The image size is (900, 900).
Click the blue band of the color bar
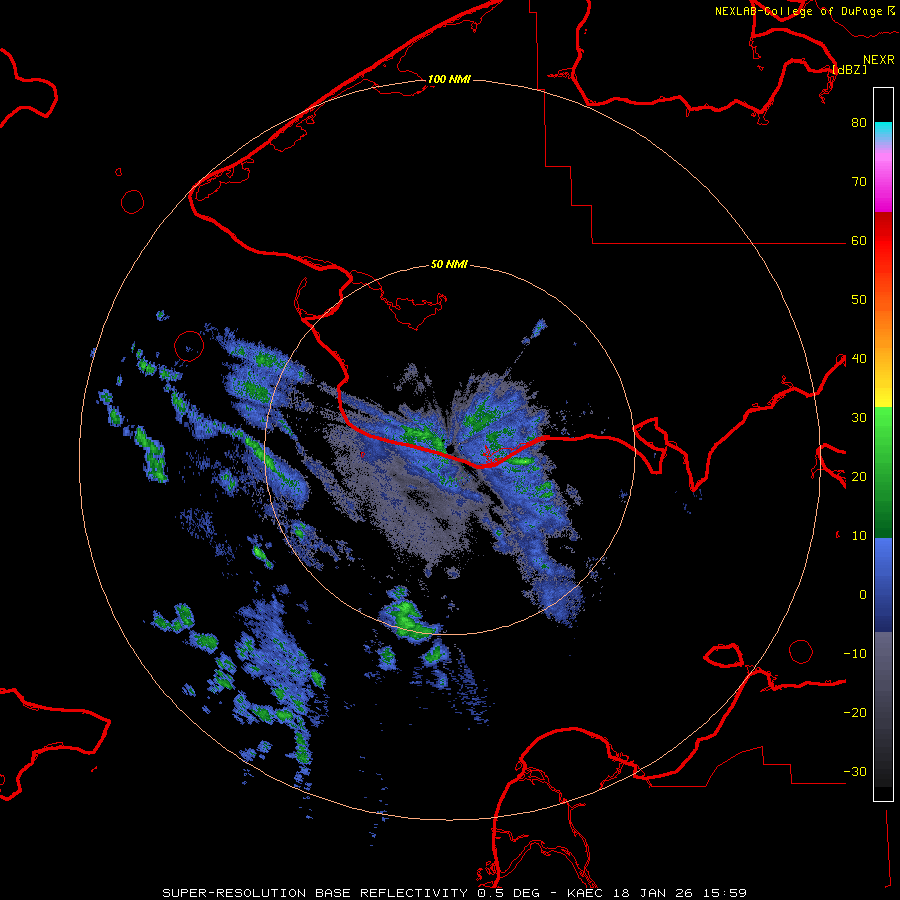pos(883,585)
